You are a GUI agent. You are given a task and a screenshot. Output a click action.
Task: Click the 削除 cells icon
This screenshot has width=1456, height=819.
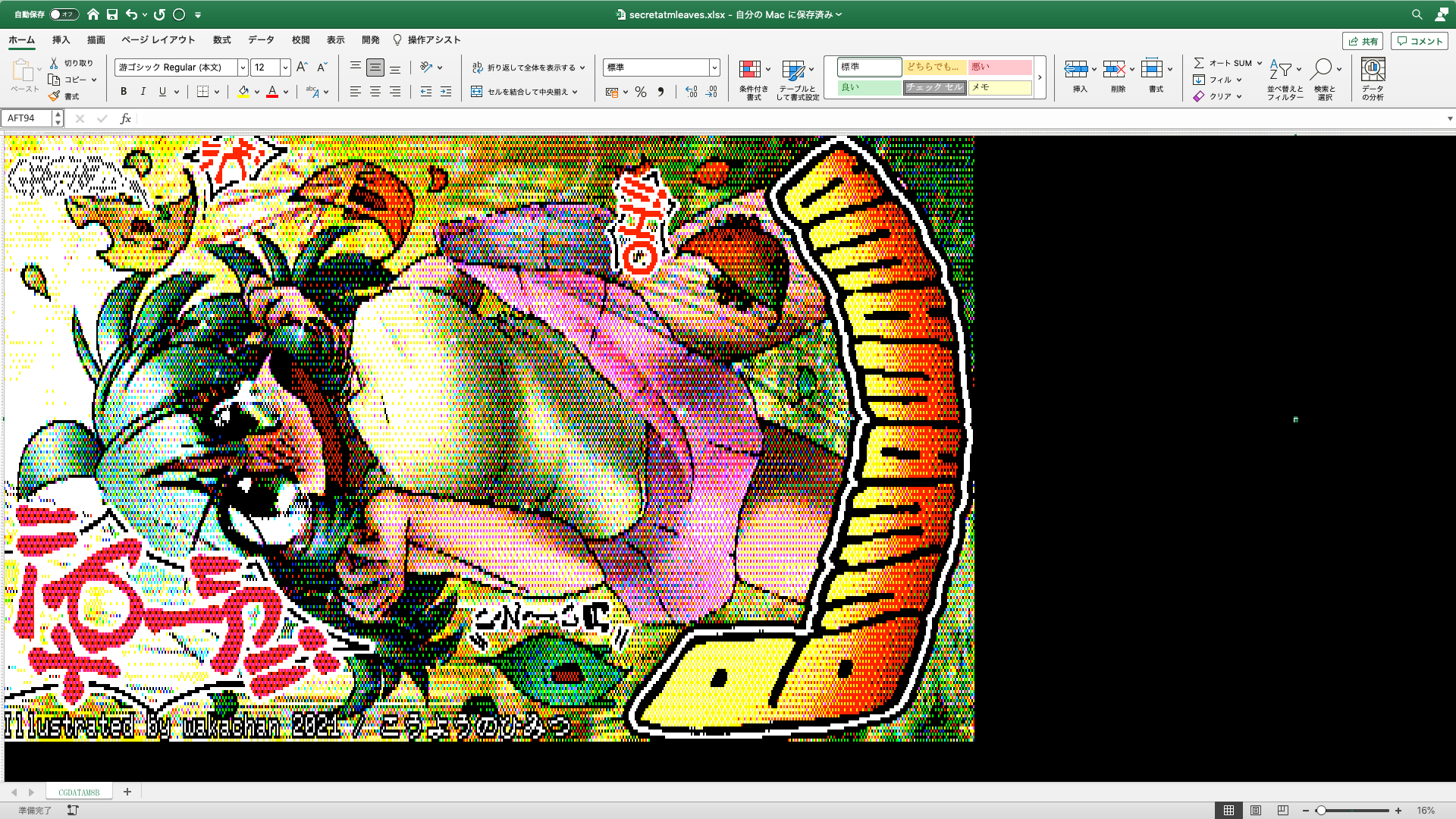1114,69
